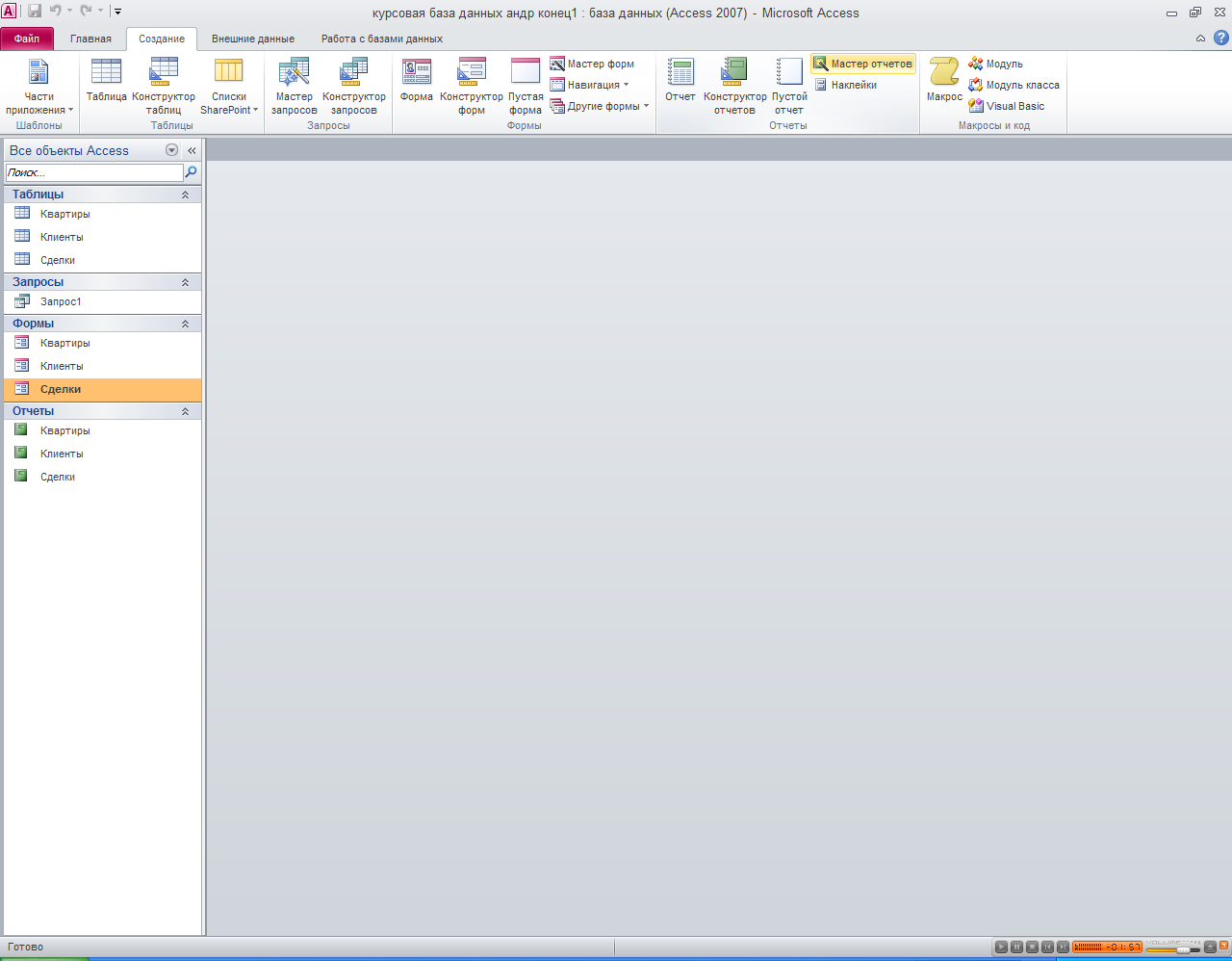Open Работа с базами данных tab
Image resolution: width=1232 pixels, height=961 pixels.
tap(382, 39)
